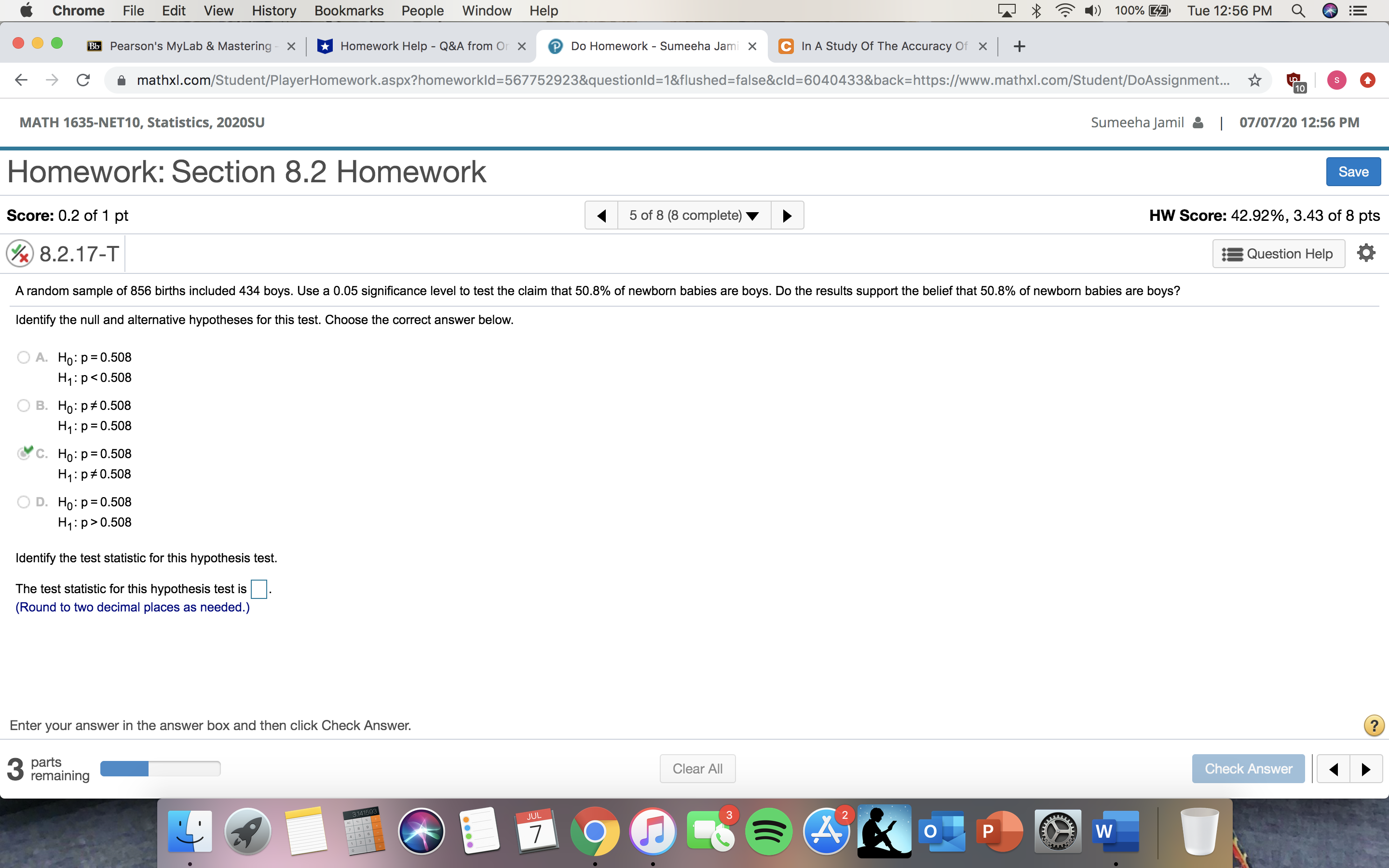The width and height of the screenshot is (1389, 868).
Task: Open the Wi-Fi menu in the menu bar
Action: coord(1065,10)
